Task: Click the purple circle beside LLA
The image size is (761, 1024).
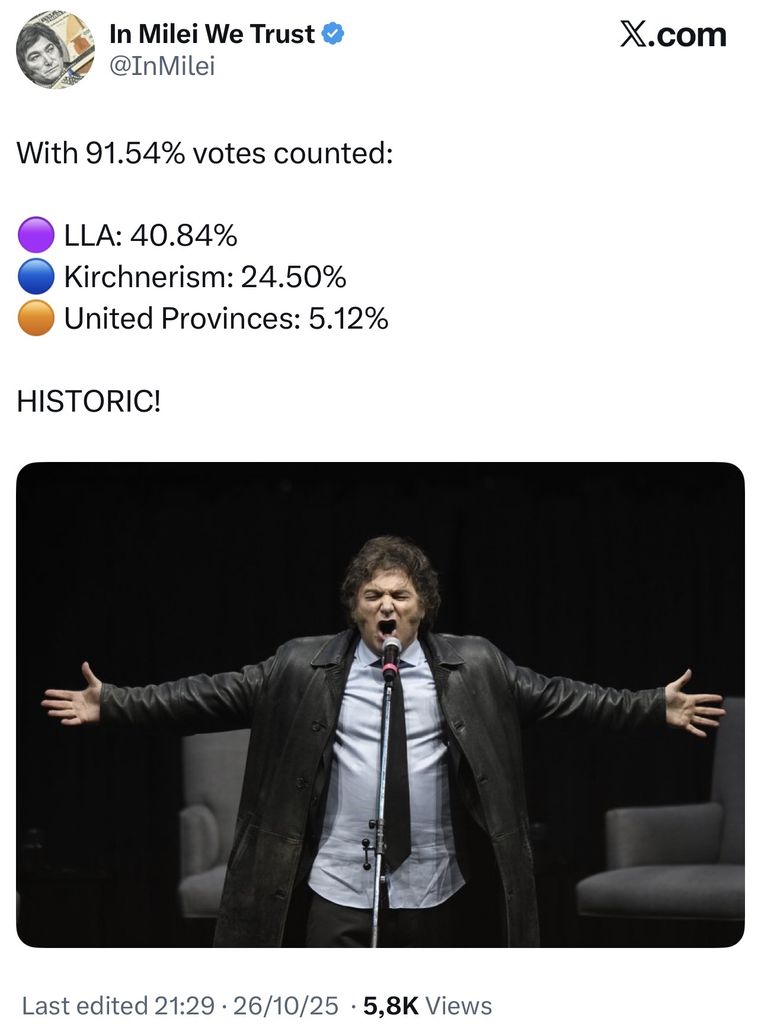Action: click(36, 237)
